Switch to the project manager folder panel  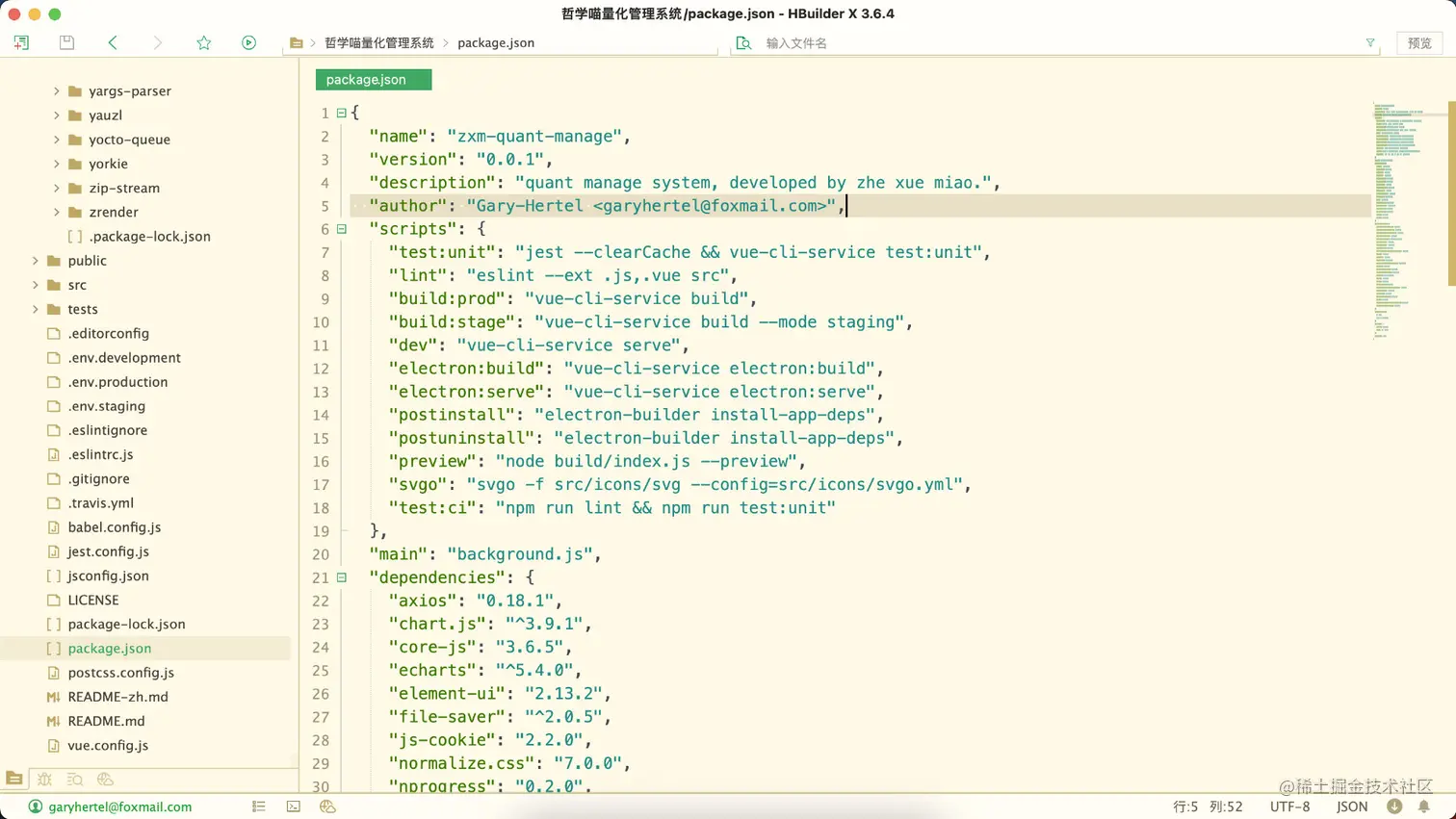coord(14,779)
